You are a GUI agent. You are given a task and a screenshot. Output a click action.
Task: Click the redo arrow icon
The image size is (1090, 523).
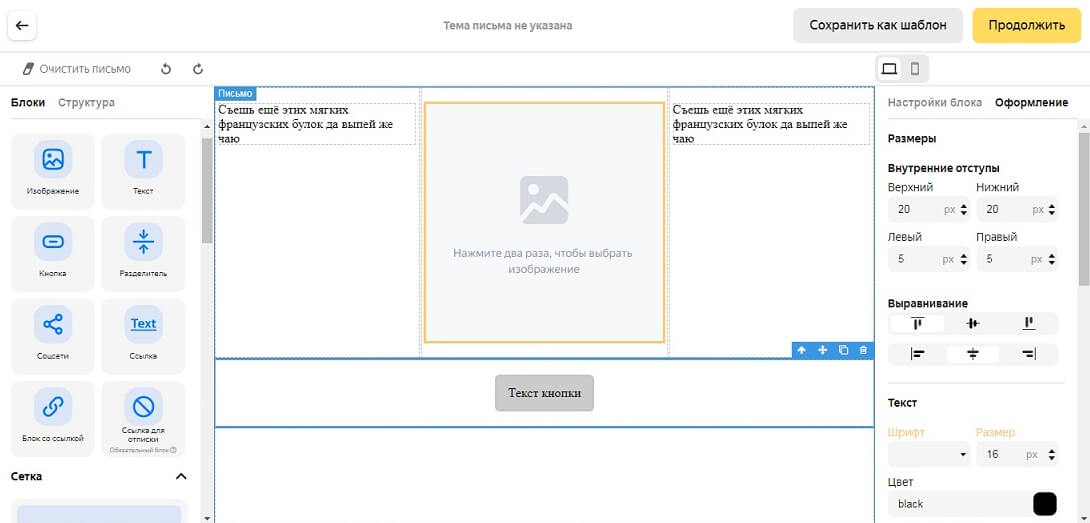tap(198, 69)
